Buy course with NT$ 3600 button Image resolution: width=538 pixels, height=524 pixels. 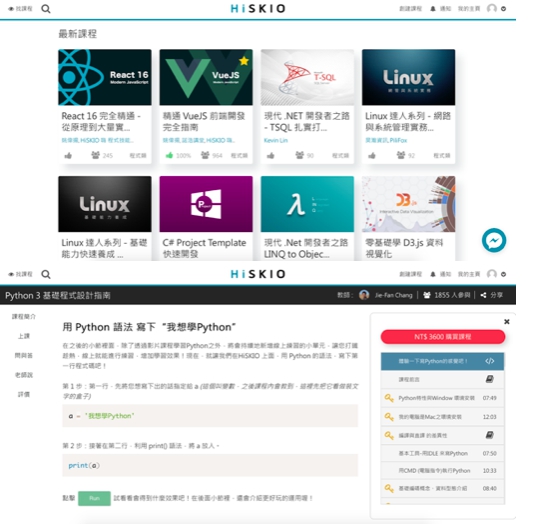click(x=443, y=337)
